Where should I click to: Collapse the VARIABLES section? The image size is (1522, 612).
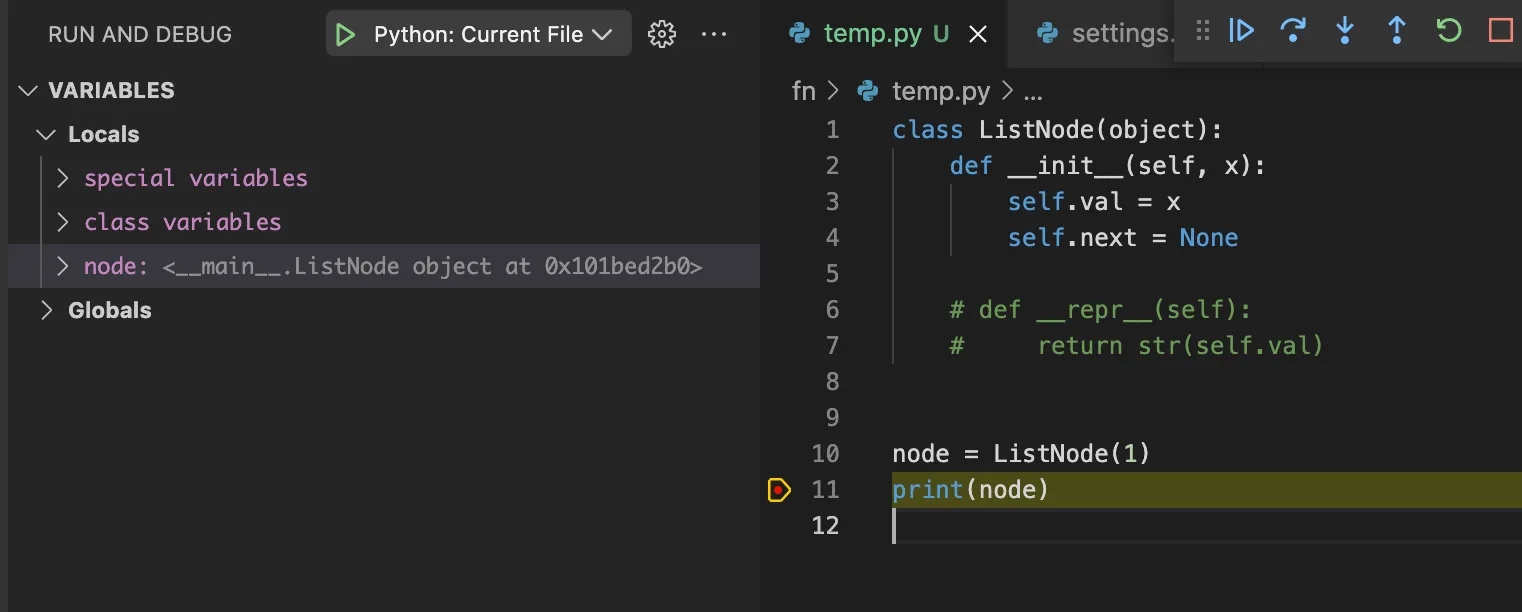pyautogui.click(x=28, y=91)
